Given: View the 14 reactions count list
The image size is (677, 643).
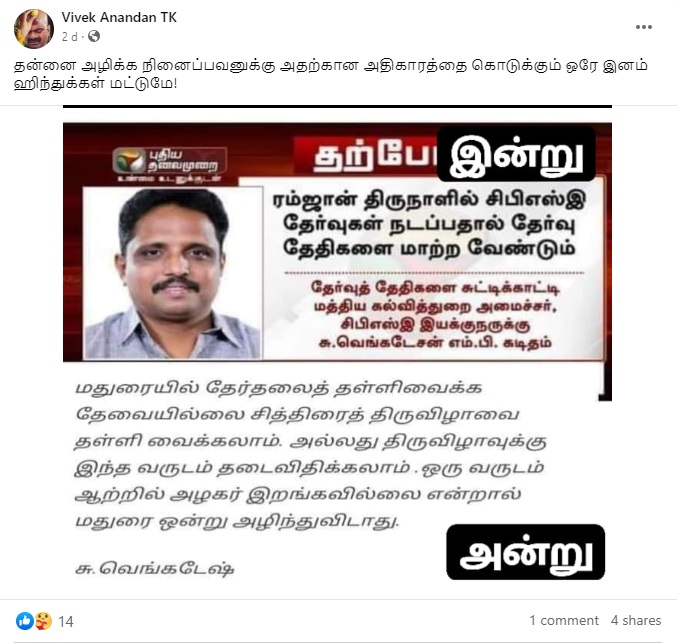Looking at the screenshot, I should (66, 622).
